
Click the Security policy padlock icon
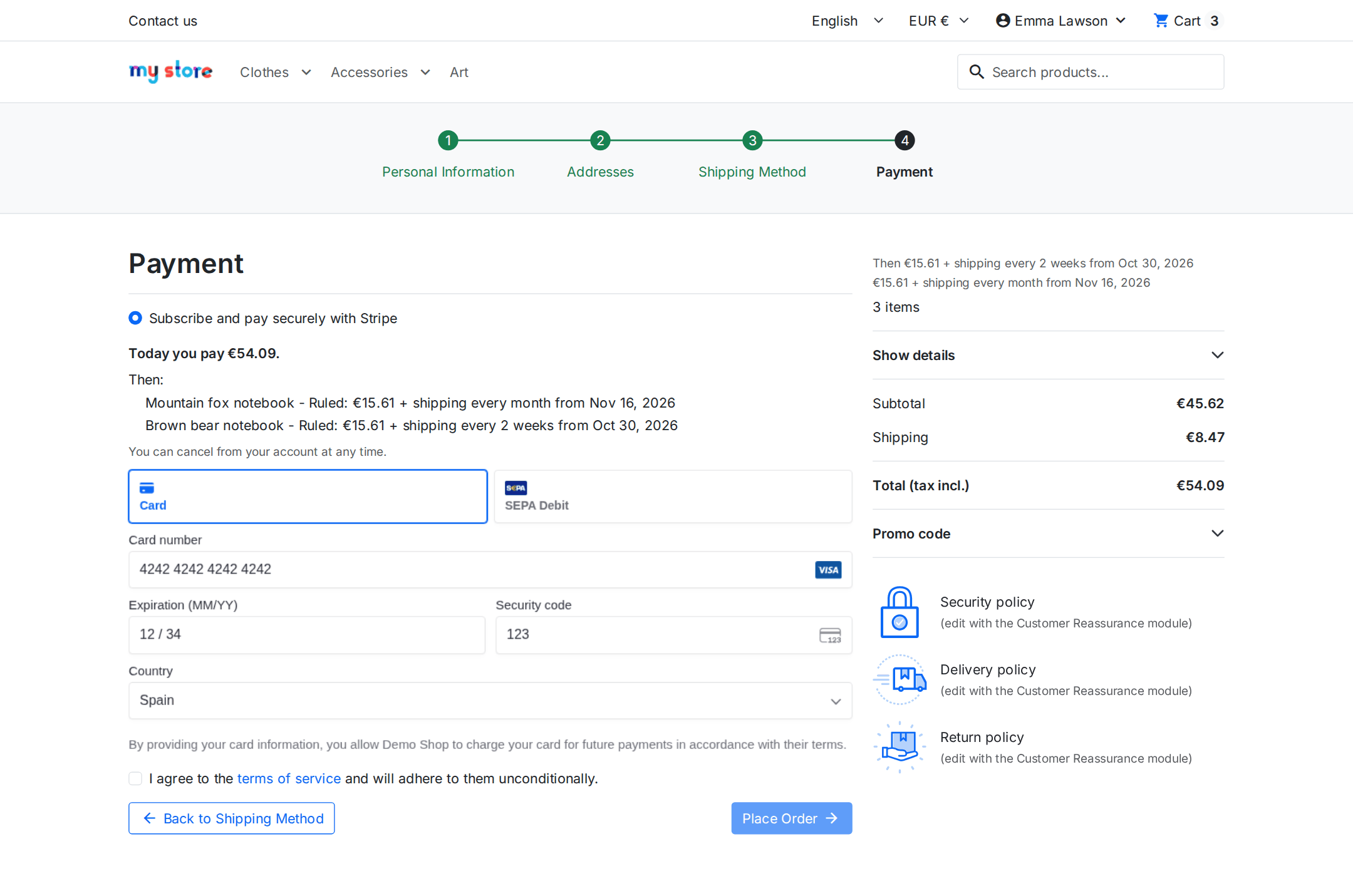(899, 612)
